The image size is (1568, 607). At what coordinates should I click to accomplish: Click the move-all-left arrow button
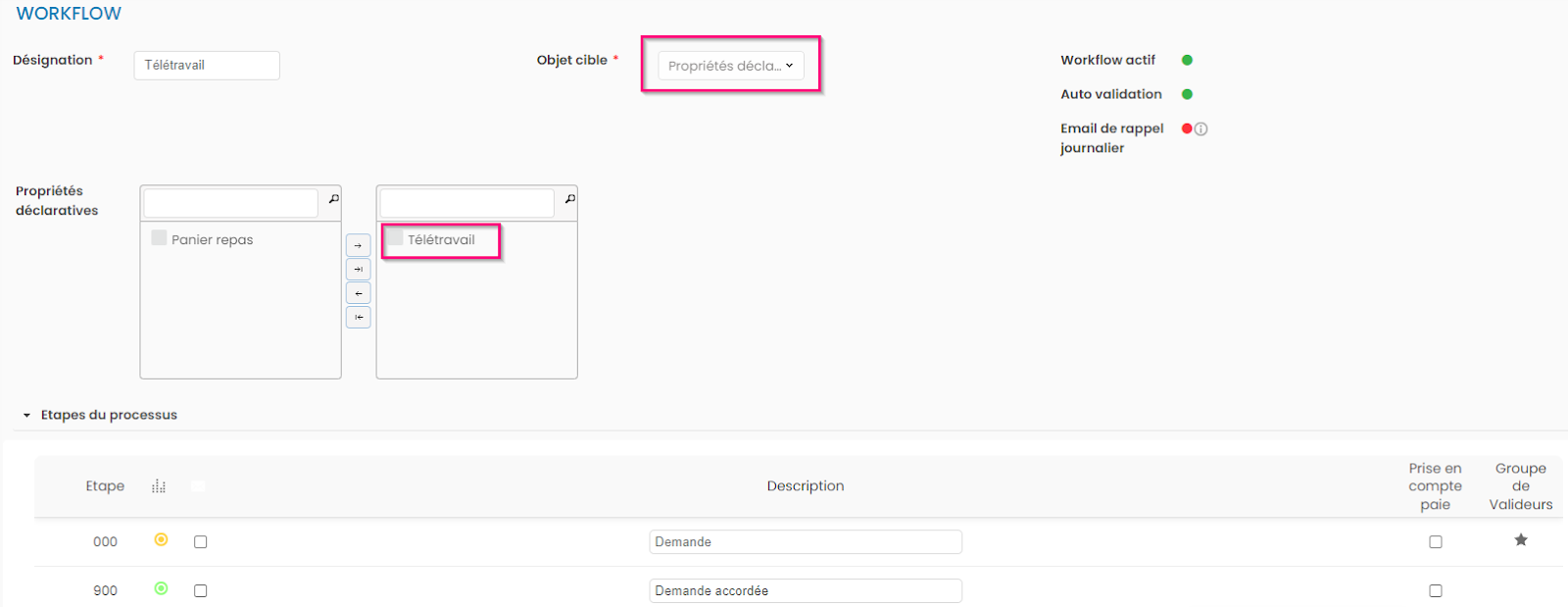pyautogui.click(x=358, y=317)
